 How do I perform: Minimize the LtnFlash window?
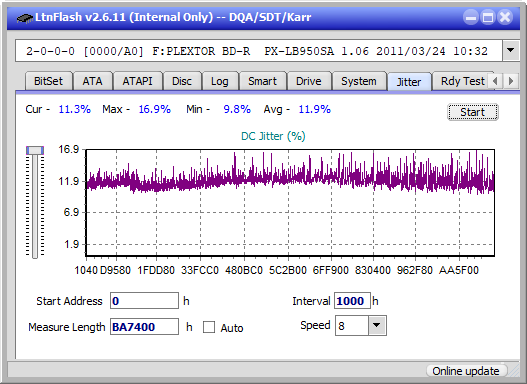coord(471,17)
